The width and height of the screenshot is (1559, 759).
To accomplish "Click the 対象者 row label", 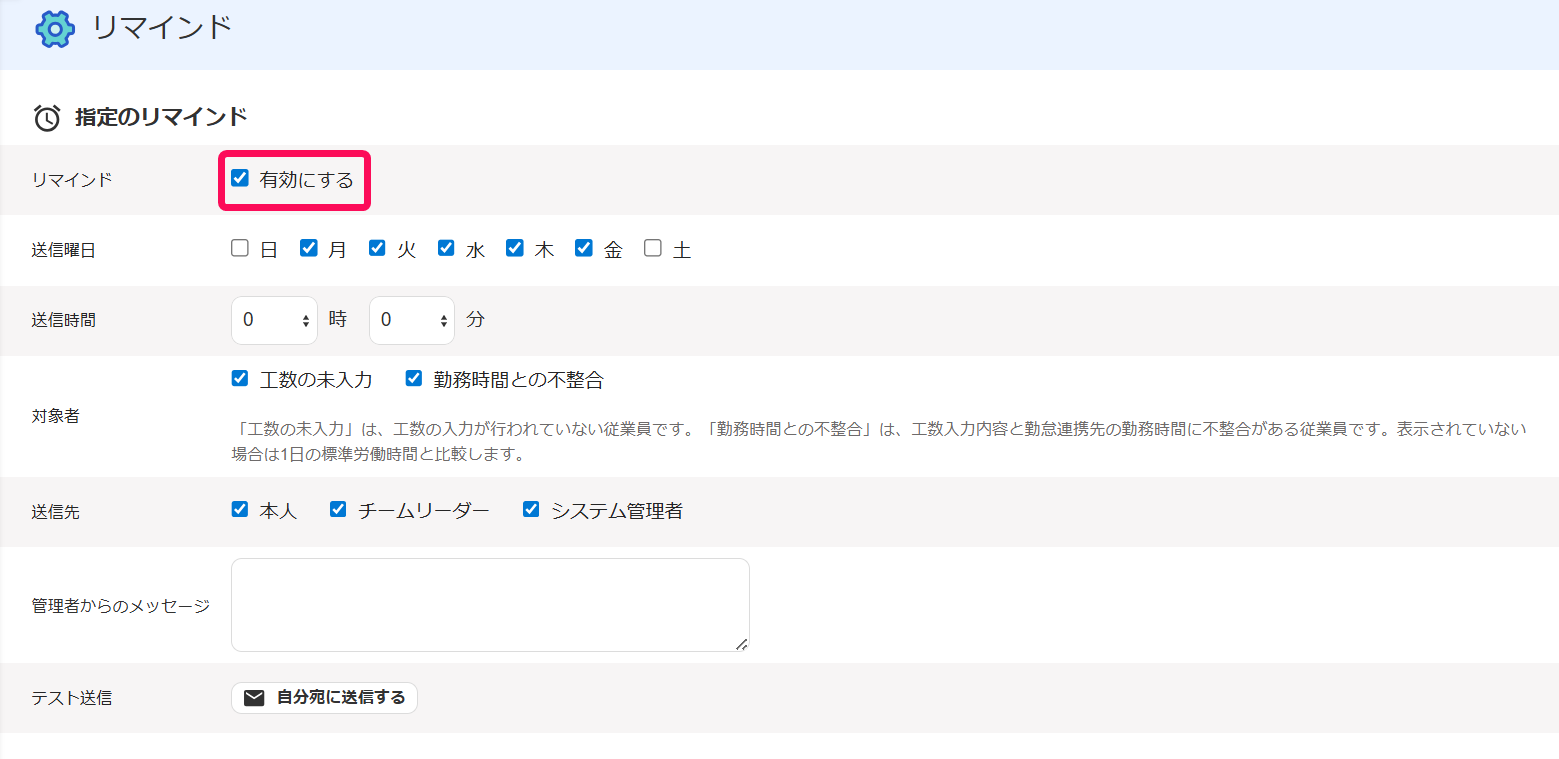I will (x=56, y=416).
